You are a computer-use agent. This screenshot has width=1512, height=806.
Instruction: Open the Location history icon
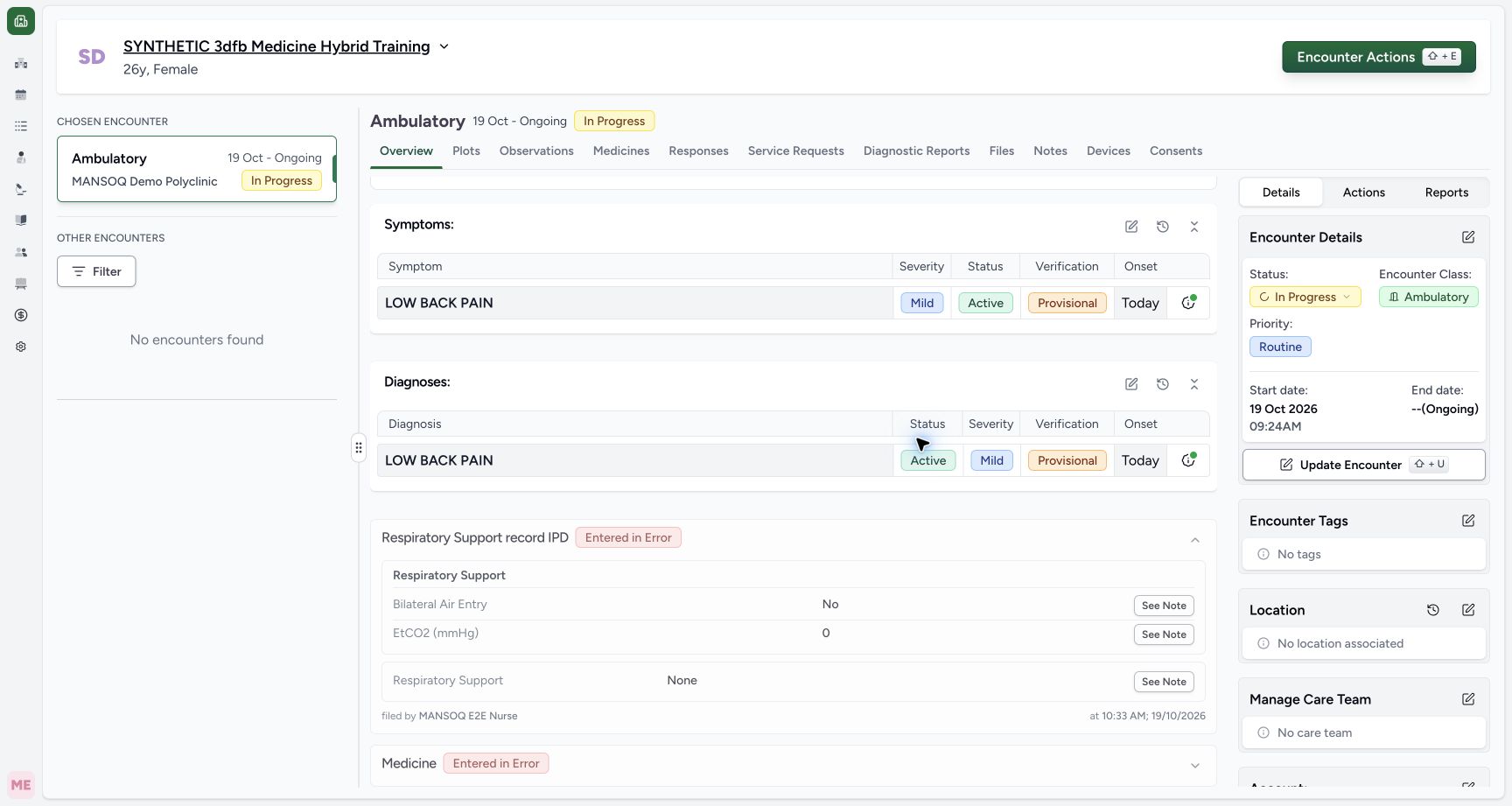(1433, 610)
